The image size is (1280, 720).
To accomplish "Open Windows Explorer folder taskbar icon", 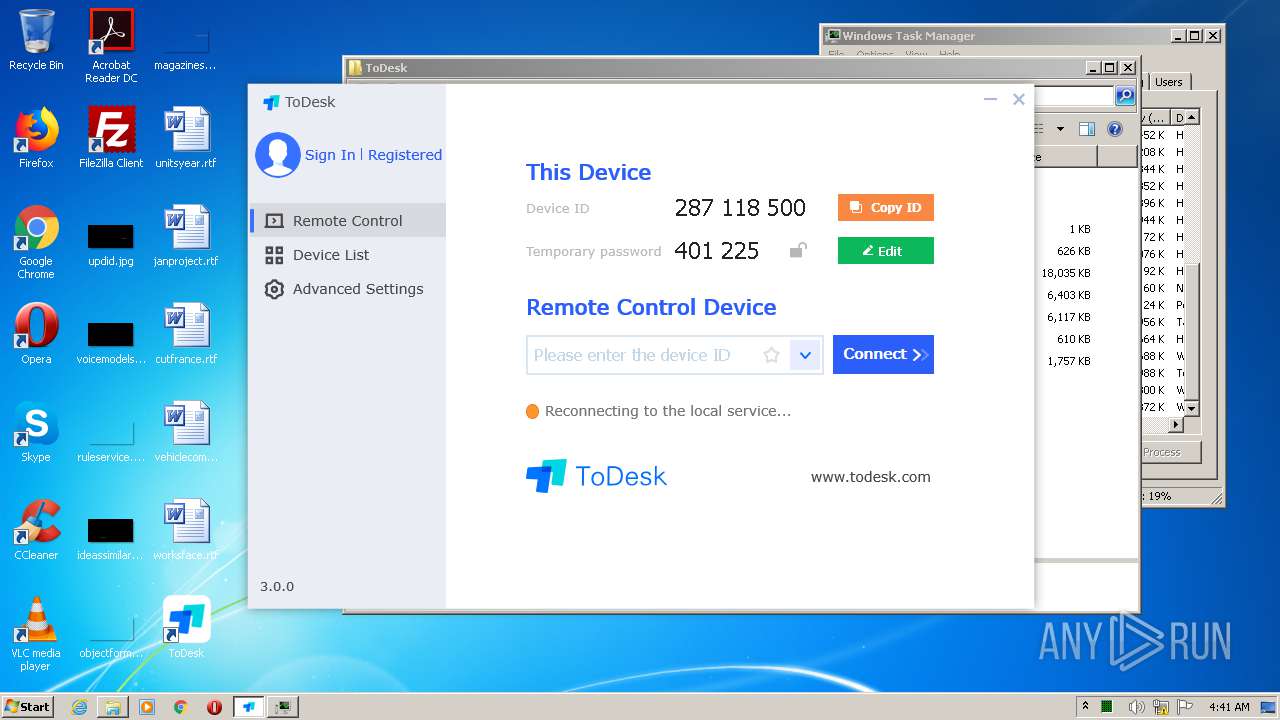I will click(x=113, y=707).
